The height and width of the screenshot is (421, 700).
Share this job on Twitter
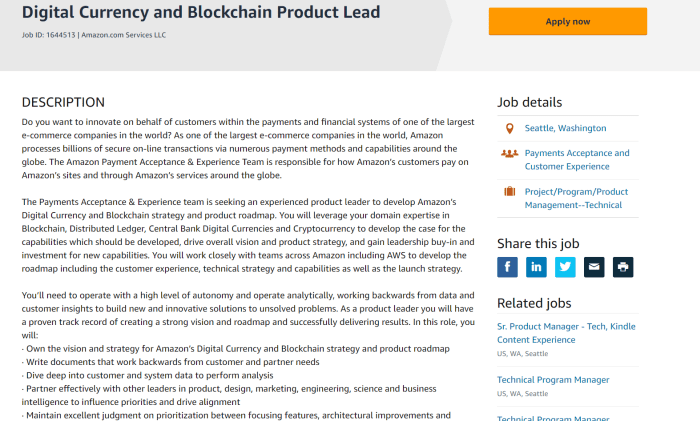click(566, 267)
